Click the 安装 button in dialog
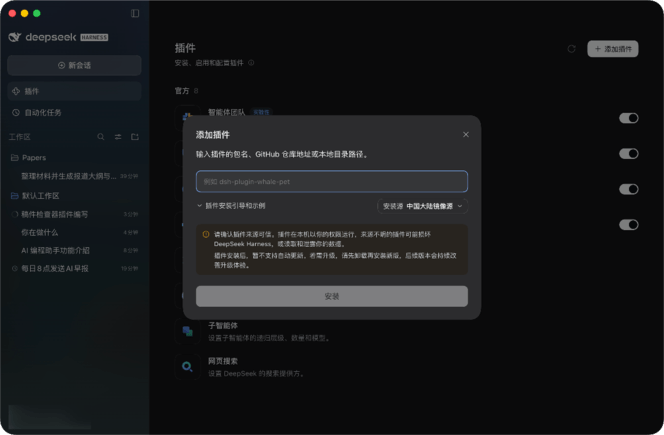Viewport: 664px width, 435px height. pos(332,296)
